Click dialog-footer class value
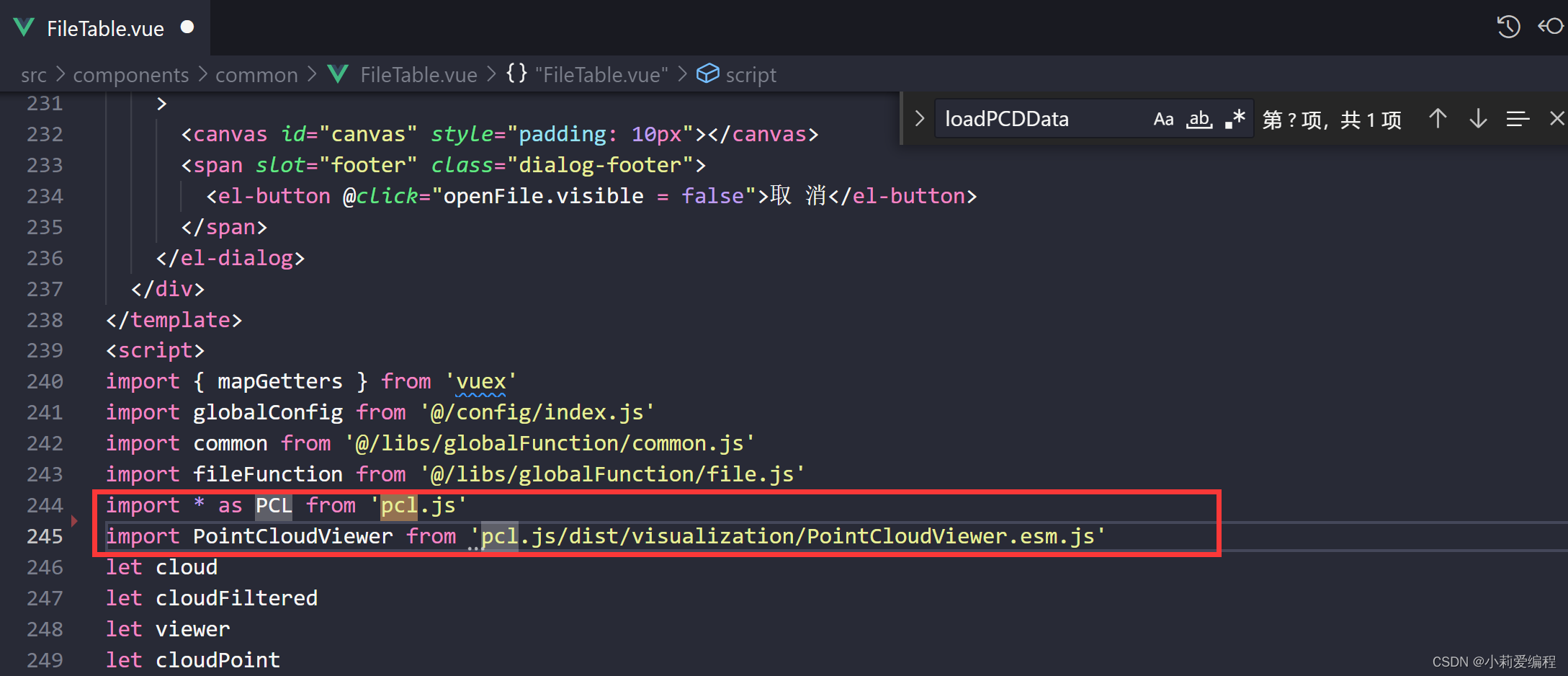Viewport: 1568px width, 676px height. coord(599,165)
